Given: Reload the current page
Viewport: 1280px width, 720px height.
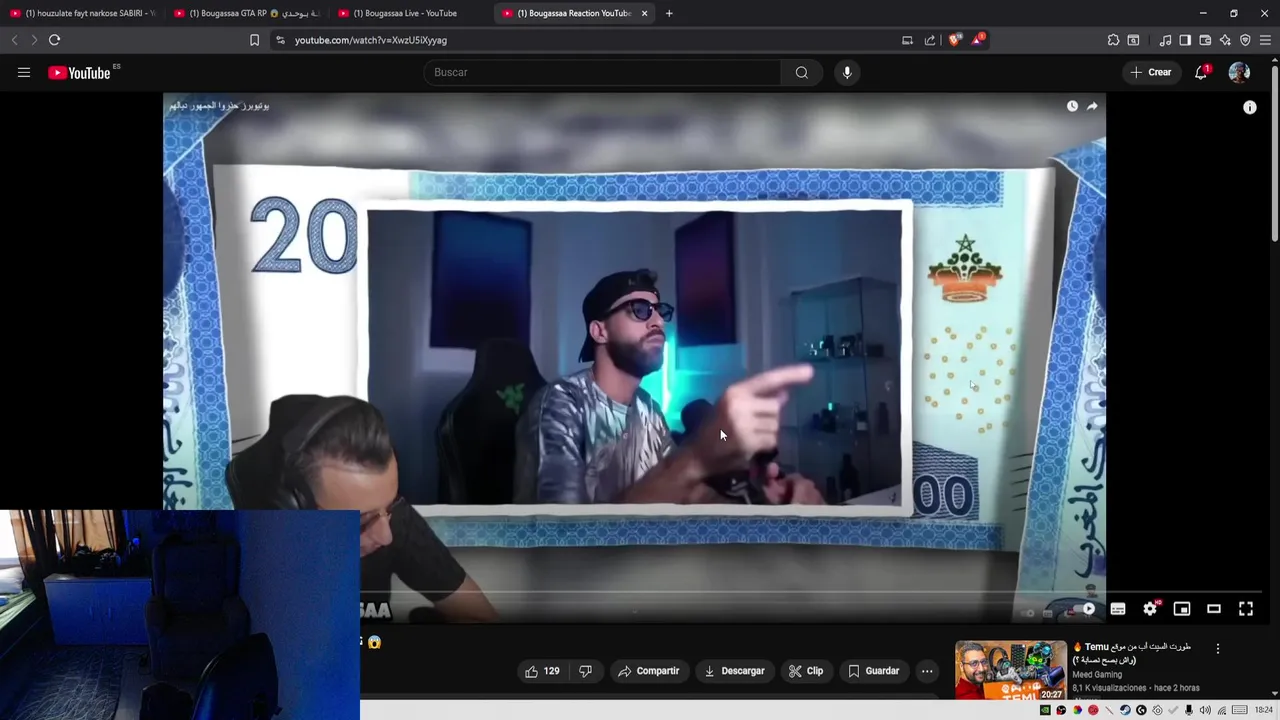Looking at the screenshot, I should click(x=54, y=40).
